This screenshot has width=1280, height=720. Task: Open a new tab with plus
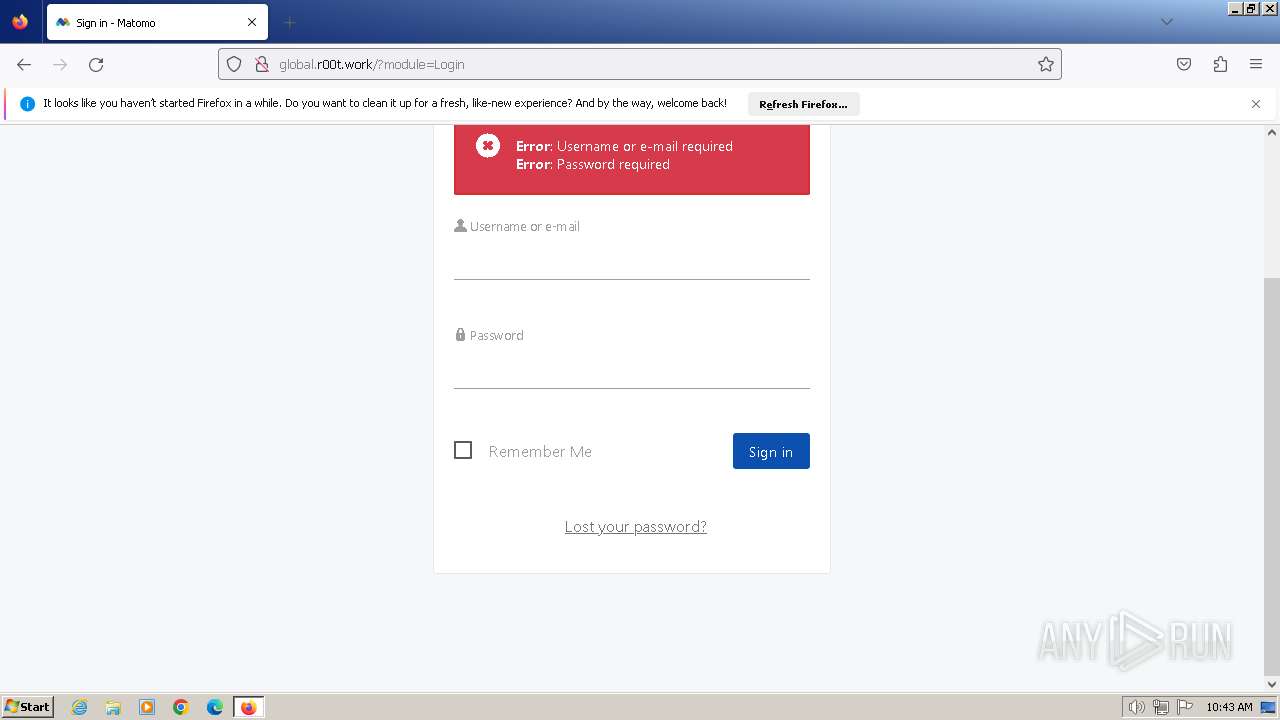pyautogui.click(x=289, y=22)
